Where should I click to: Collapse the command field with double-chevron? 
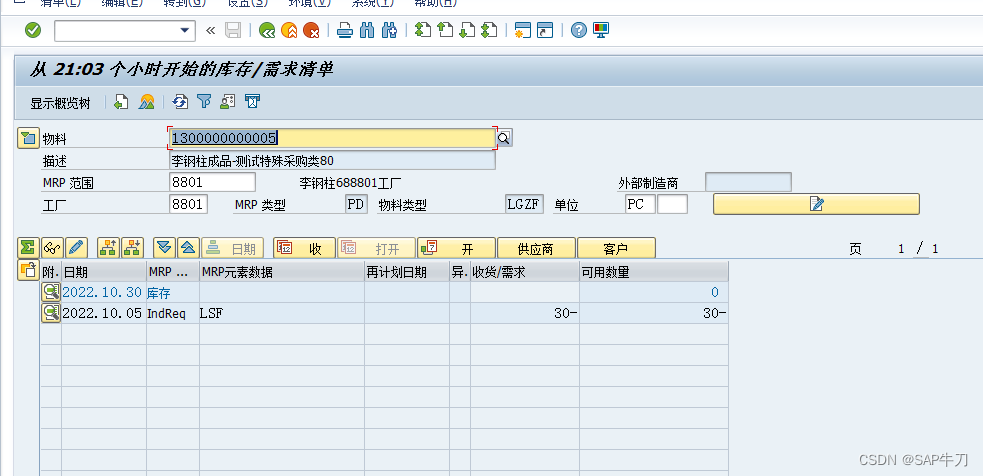211,30
